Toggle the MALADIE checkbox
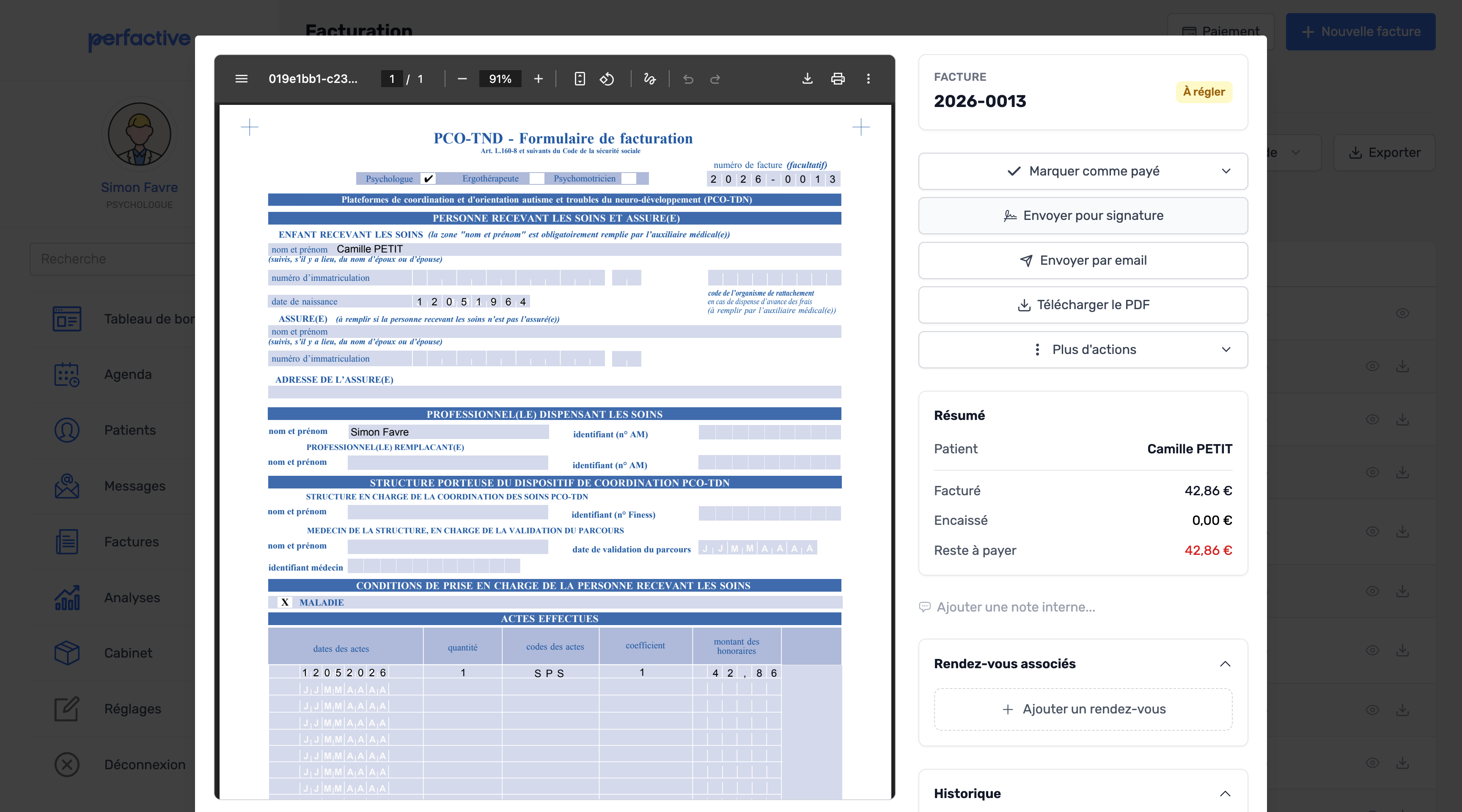Image resolution: width=1462 pixels, height=812 pixels. point(285,603)
